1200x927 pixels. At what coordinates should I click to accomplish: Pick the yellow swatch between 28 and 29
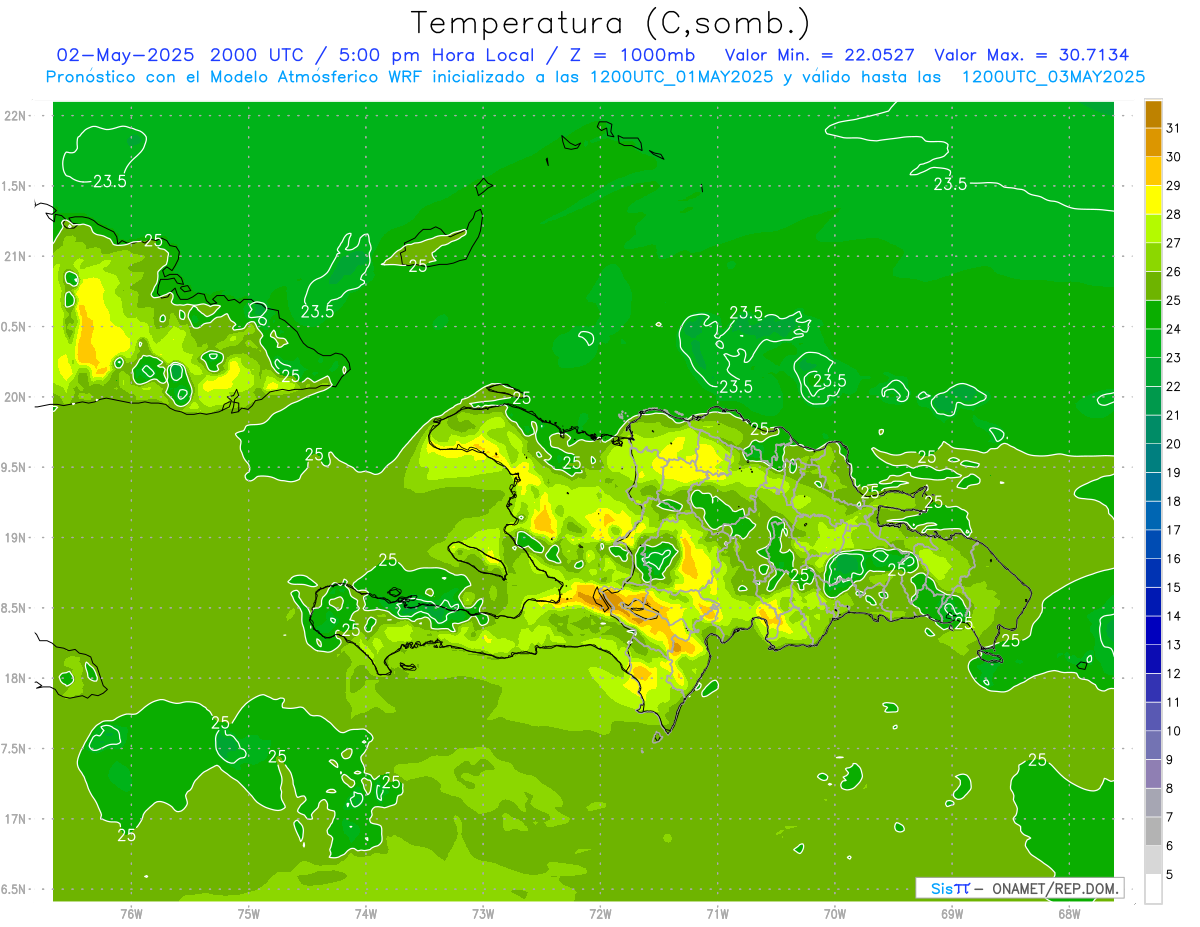1153,200
